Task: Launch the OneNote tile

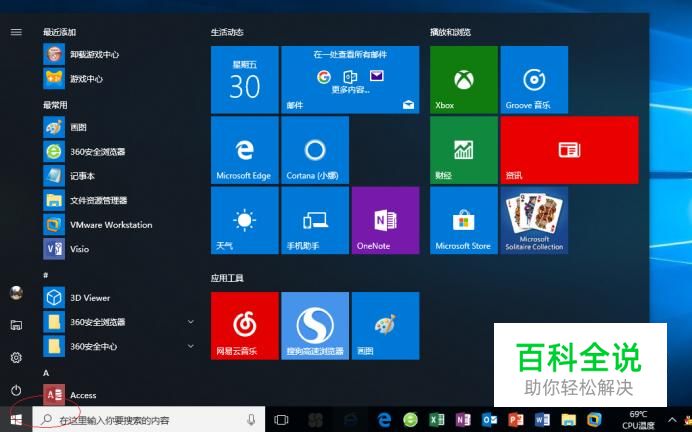Action: pyautogui.click(x=385, y=220)
